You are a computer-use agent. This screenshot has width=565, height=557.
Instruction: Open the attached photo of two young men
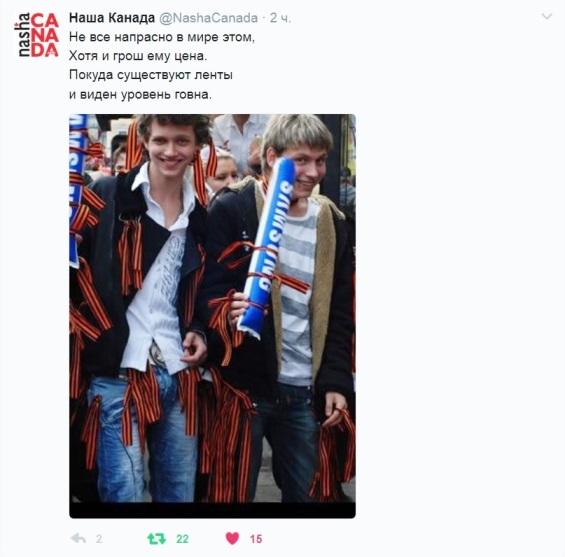click(x=212, y=316)
